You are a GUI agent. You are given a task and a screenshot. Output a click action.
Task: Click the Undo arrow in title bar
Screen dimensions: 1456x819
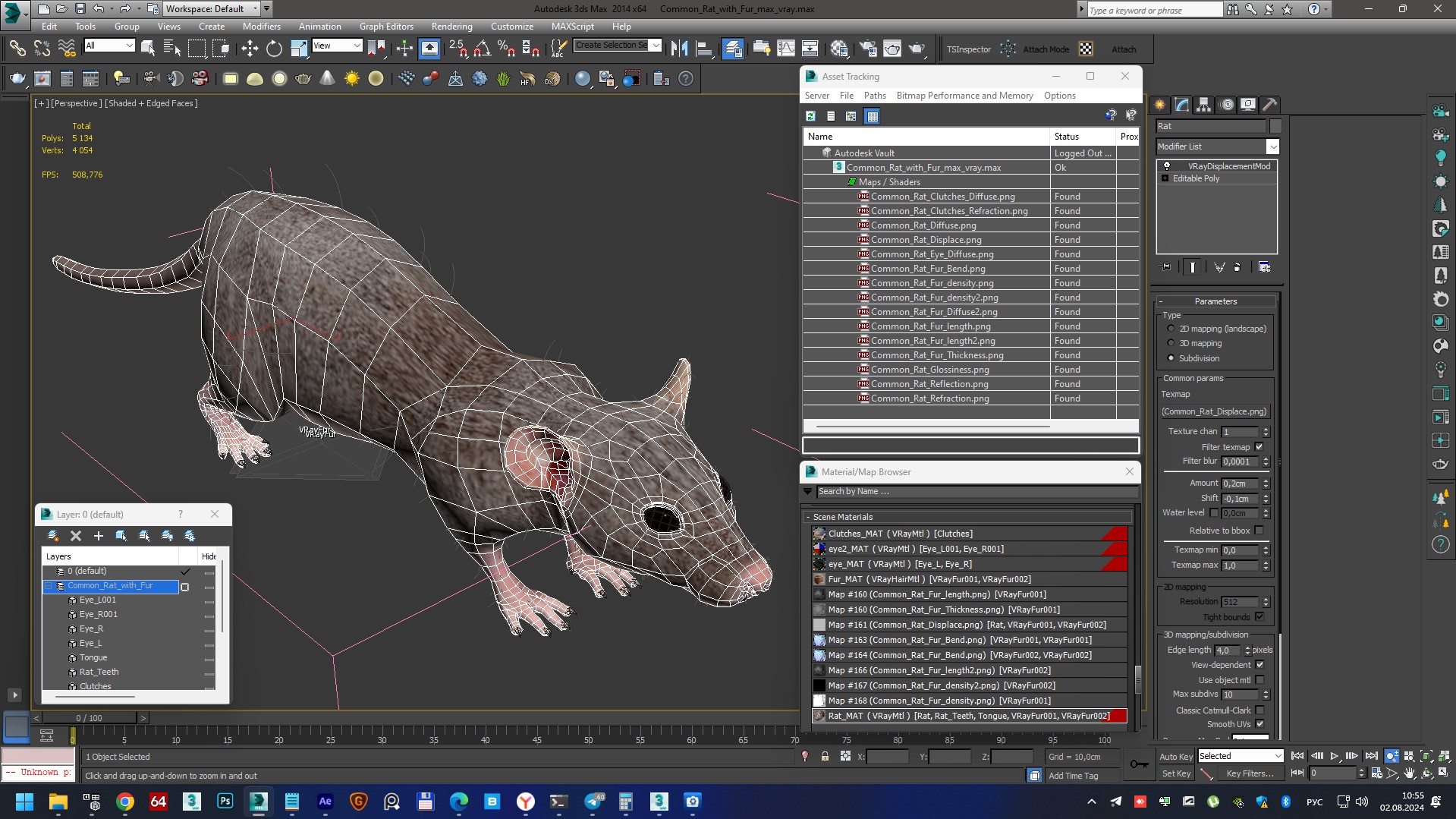tap(99, 9)
